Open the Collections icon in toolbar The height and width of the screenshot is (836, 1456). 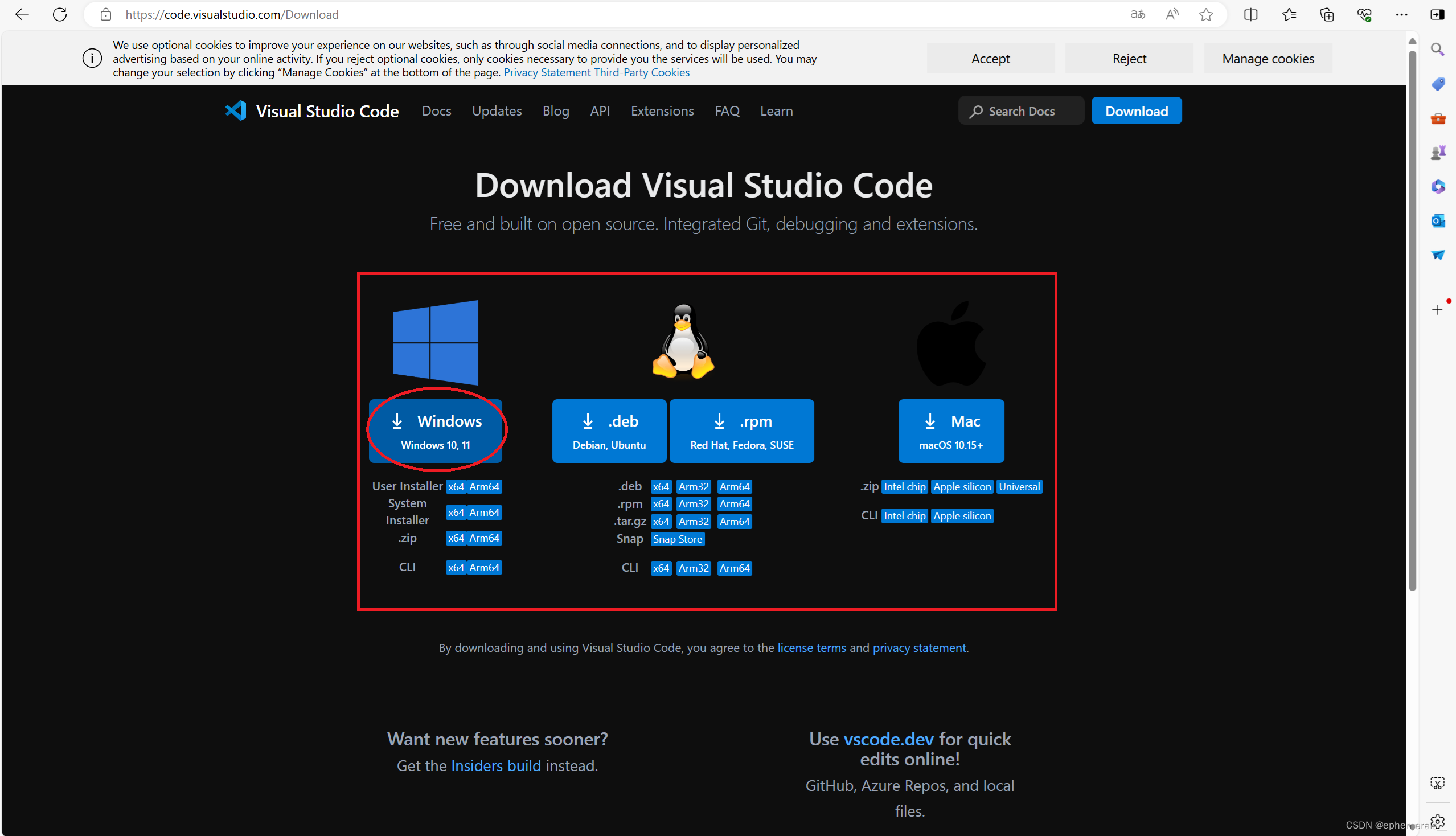pos(1326,14)
